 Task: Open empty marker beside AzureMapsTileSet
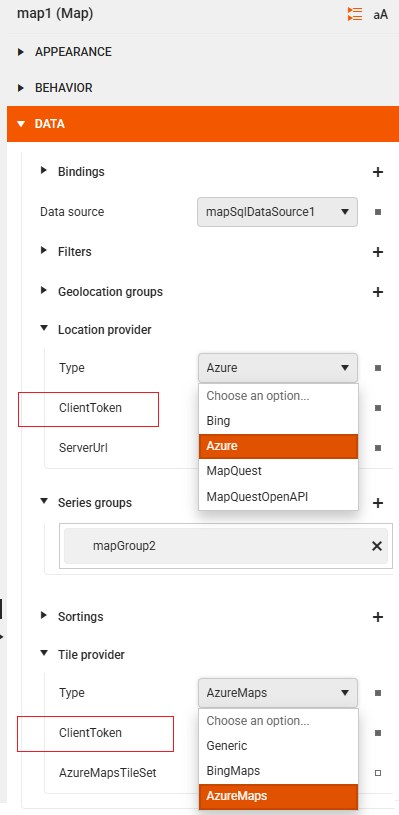coord(378,773)
